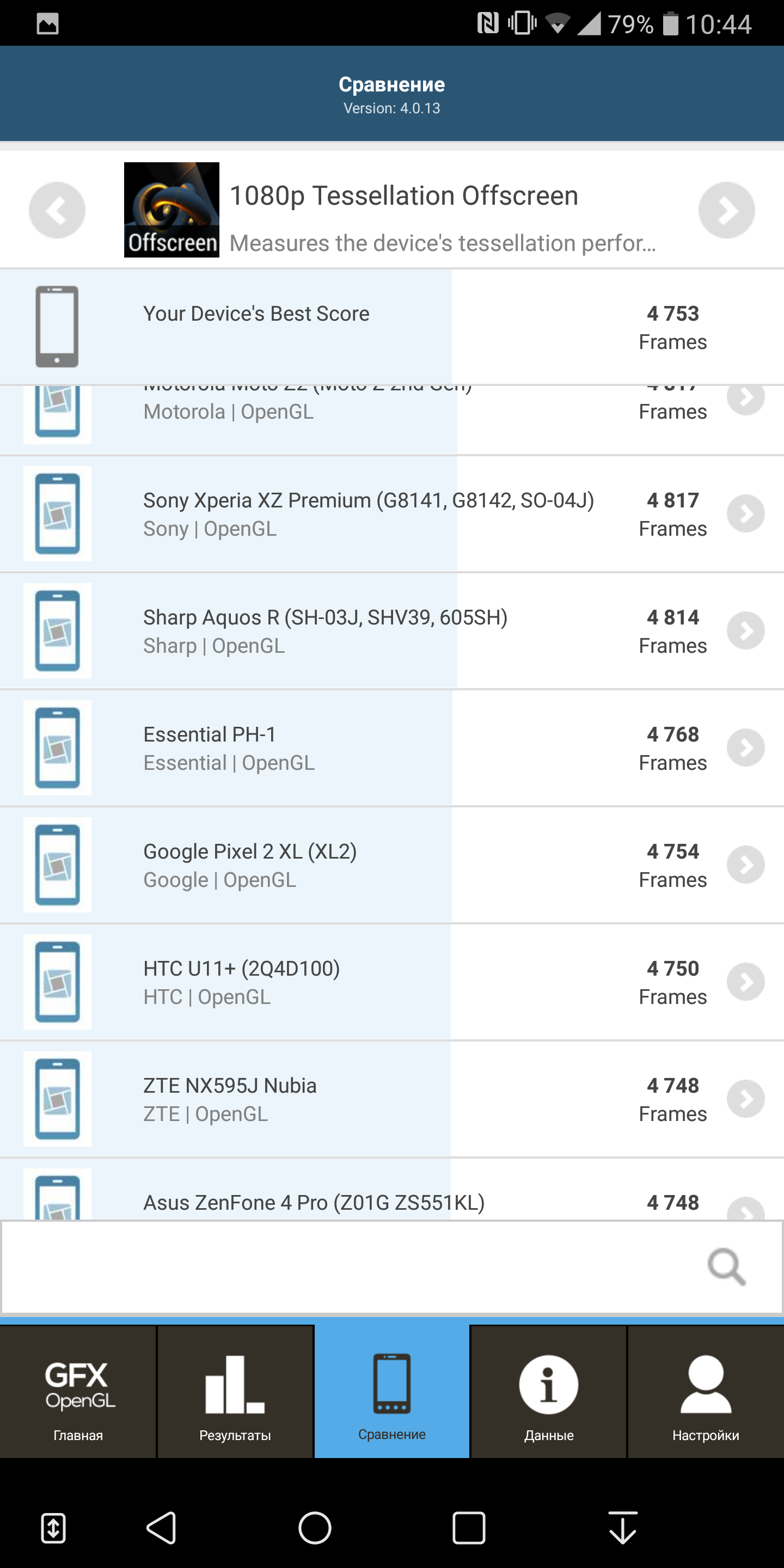Tap Android back navigation button
The width and height of the screenshot is (784, 1568).
point(161,1528)
